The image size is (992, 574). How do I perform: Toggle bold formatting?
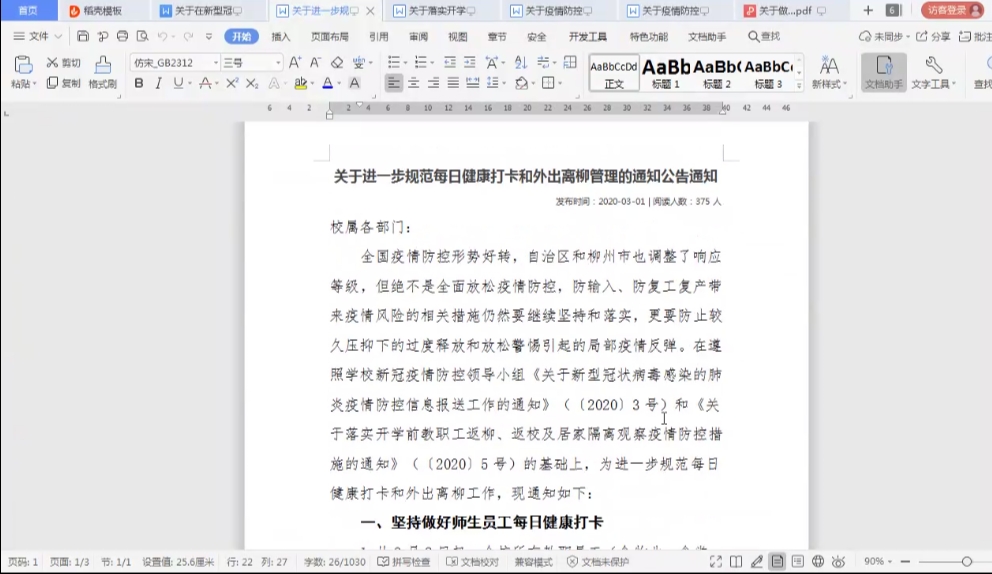point(139,83)
